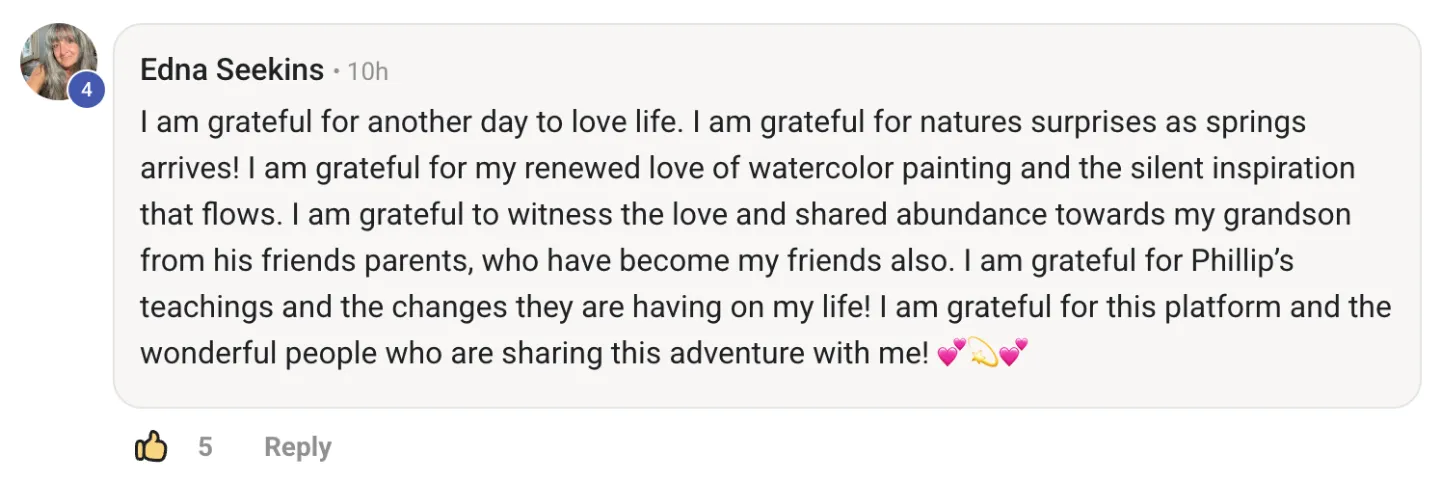Open the Edna Seekins author name link

coord(232,70)
